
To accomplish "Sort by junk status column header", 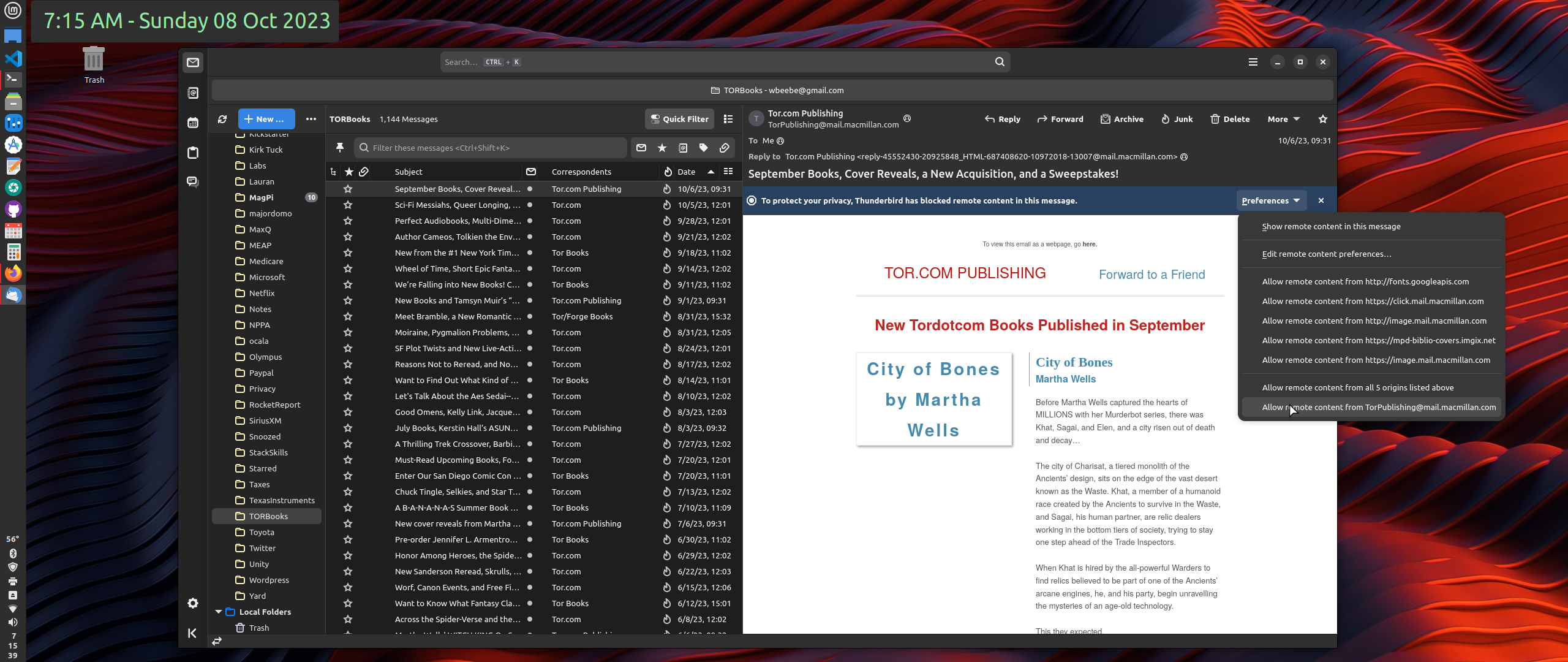I will [x=668, y=172].
